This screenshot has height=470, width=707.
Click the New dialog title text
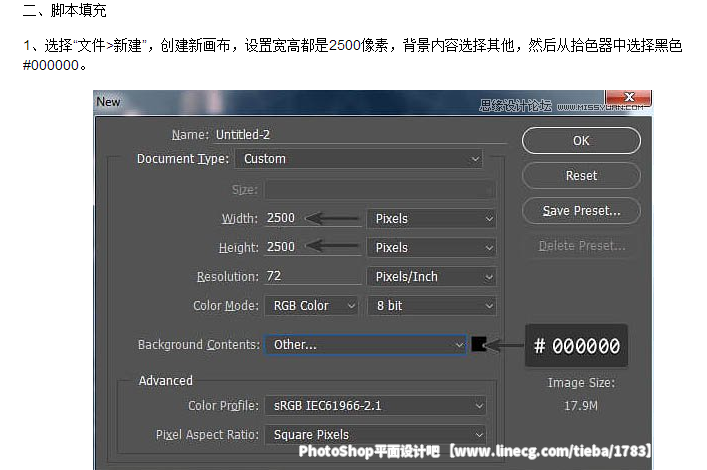tap(108, 102)
